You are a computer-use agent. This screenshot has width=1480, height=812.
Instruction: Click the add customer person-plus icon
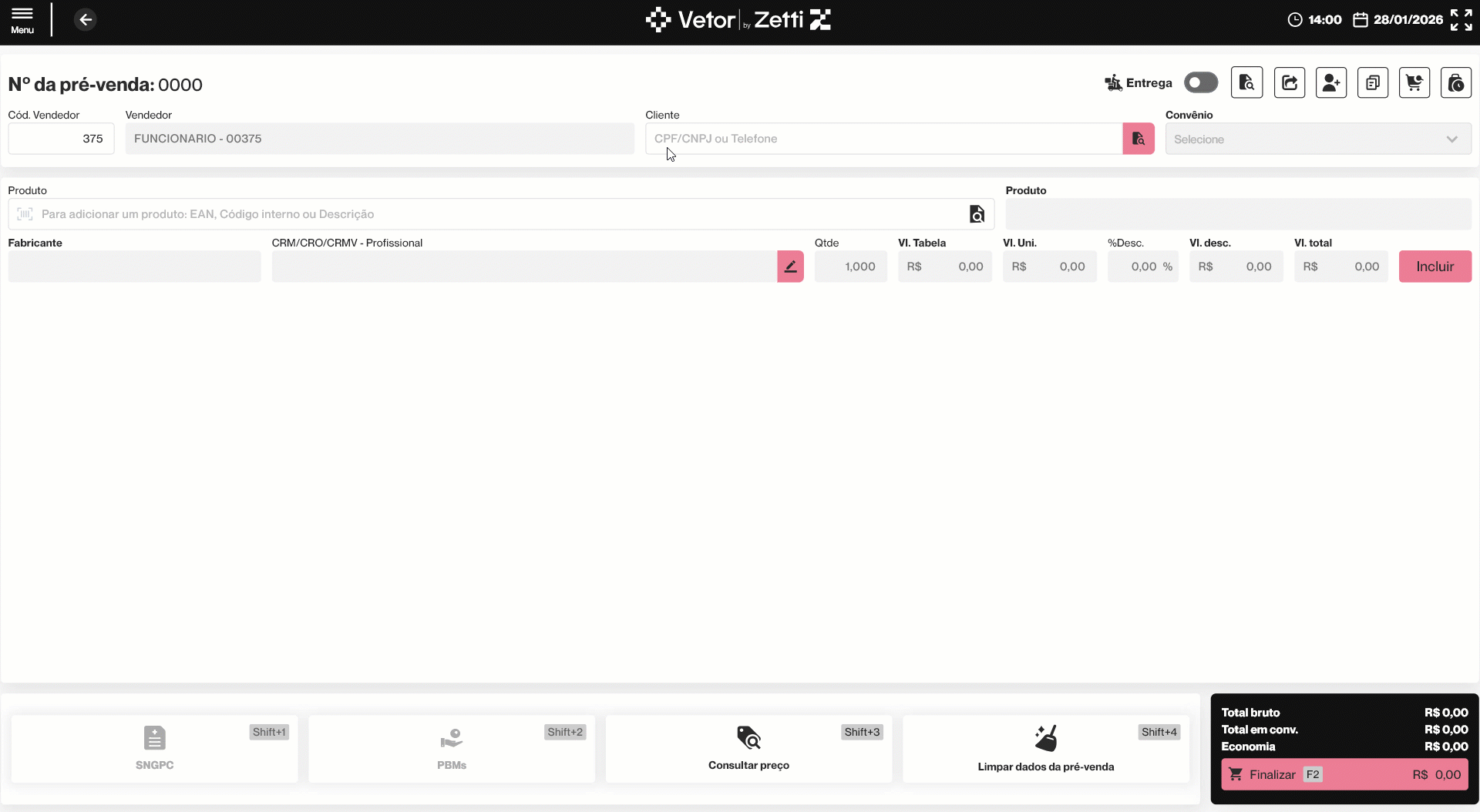click(1331, 82)
